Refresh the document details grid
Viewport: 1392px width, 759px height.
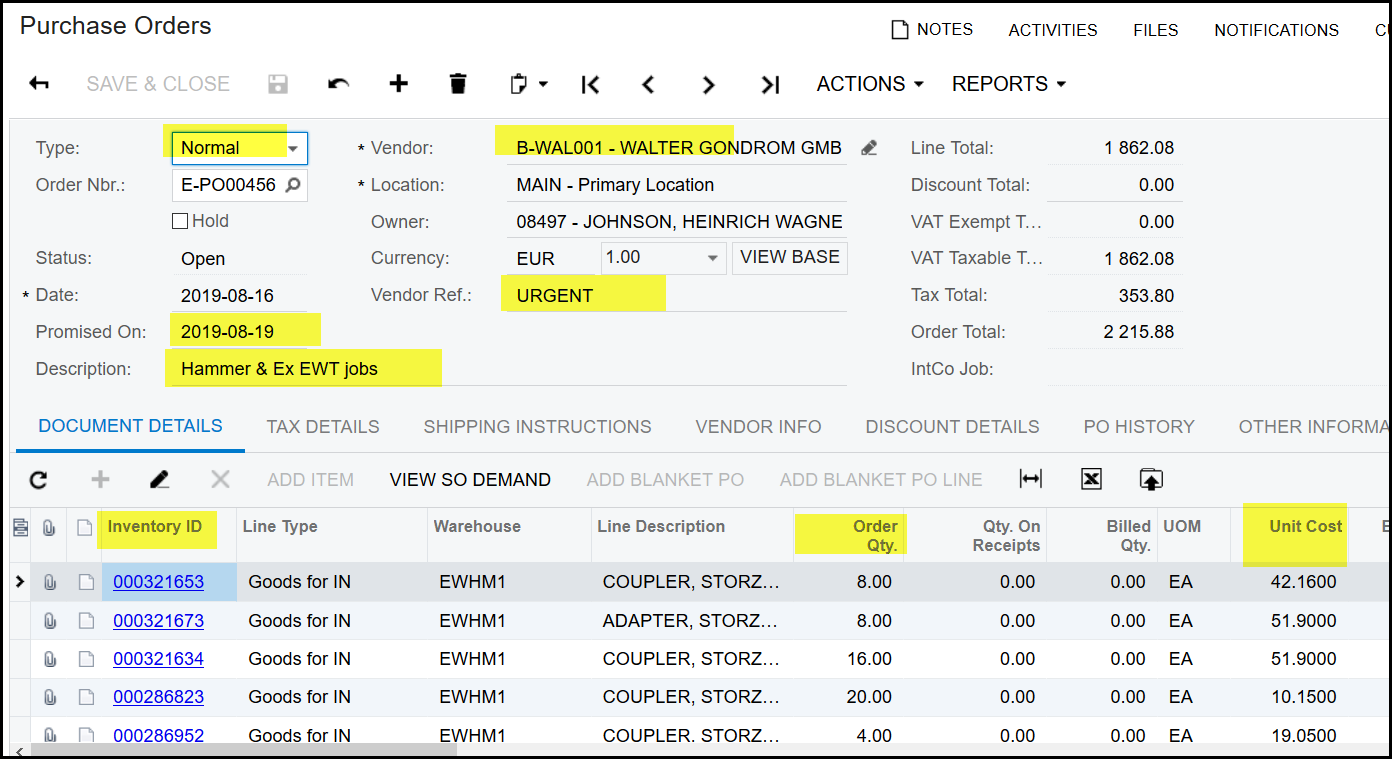pyautogui.click(x=38, y=480)
